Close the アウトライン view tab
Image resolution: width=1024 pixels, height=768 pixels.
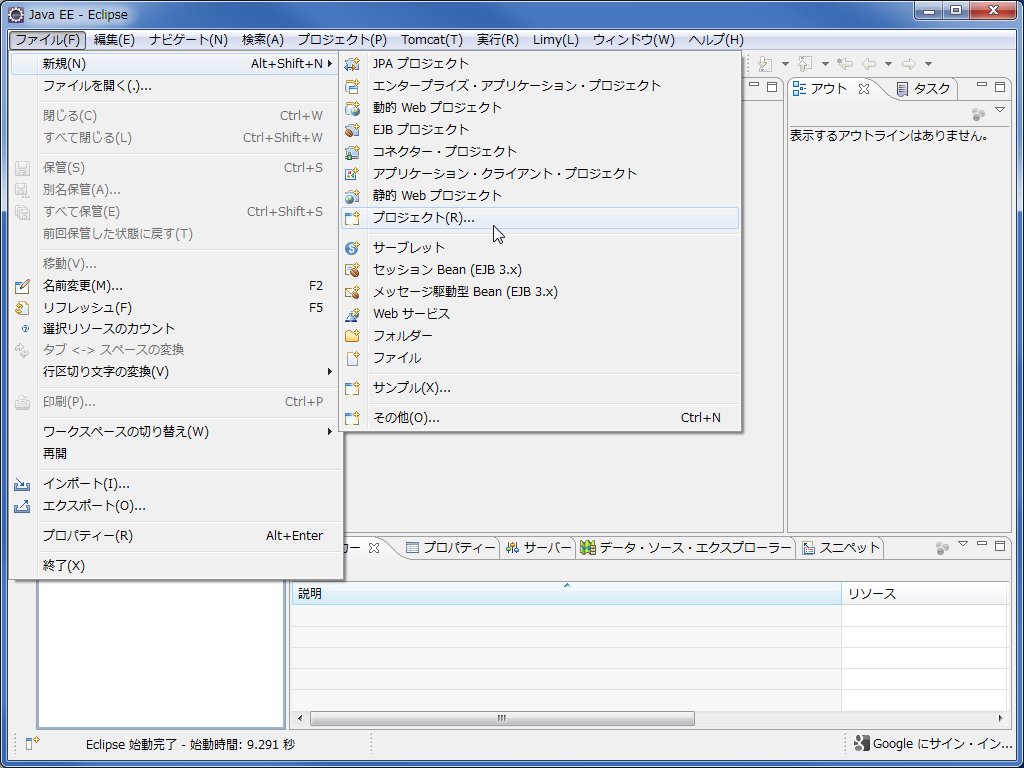[863, 88]
